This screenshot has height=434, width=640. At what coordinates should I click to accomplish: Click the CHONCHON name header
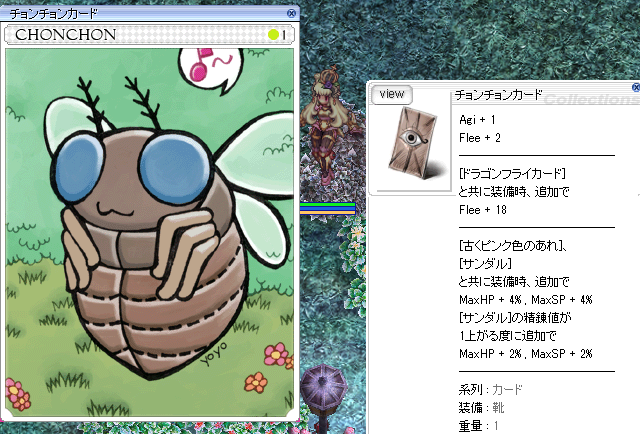[x=65, y=35]
